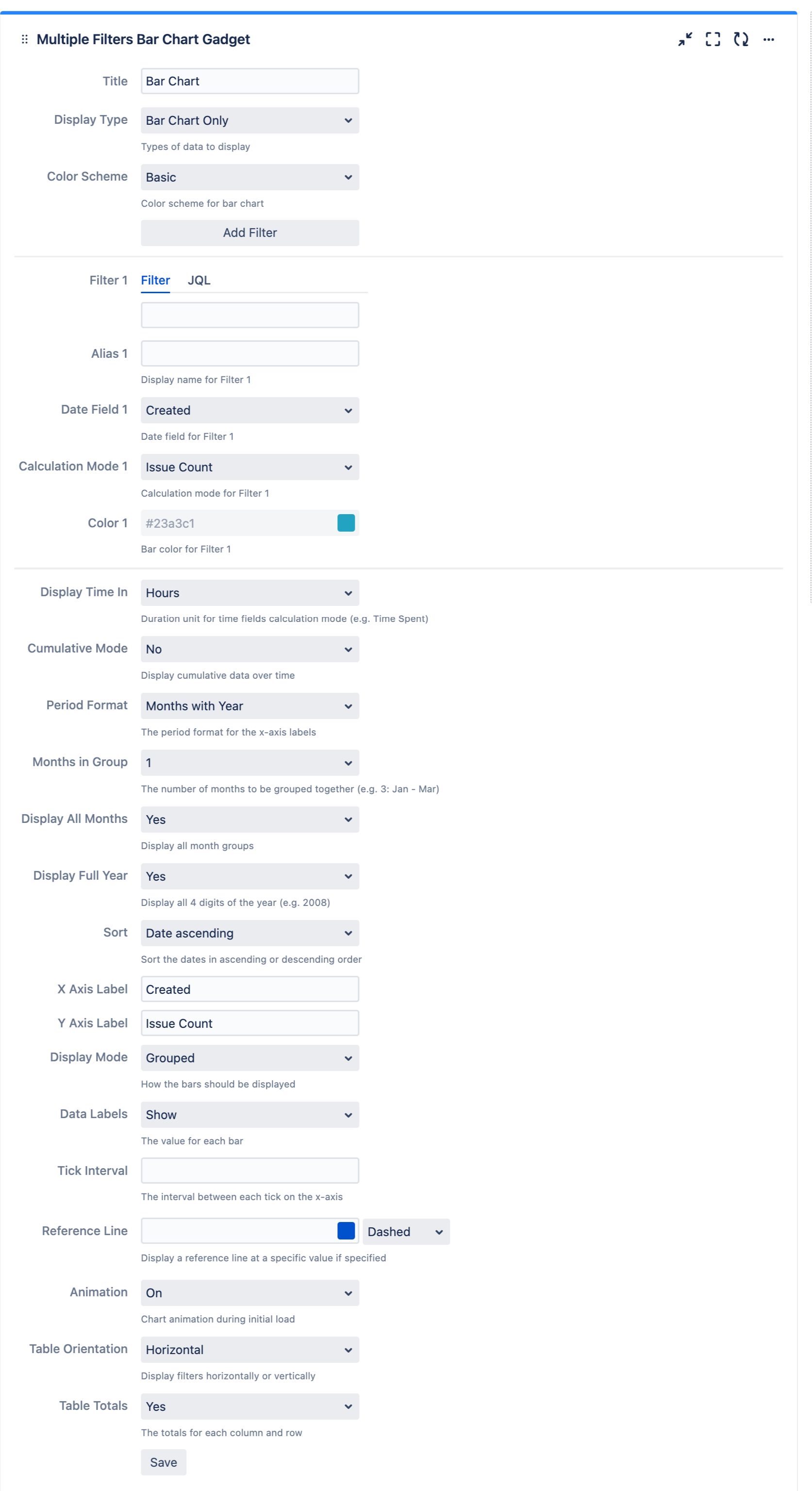Open the Display Type dropdown

(x=249, y=120)
